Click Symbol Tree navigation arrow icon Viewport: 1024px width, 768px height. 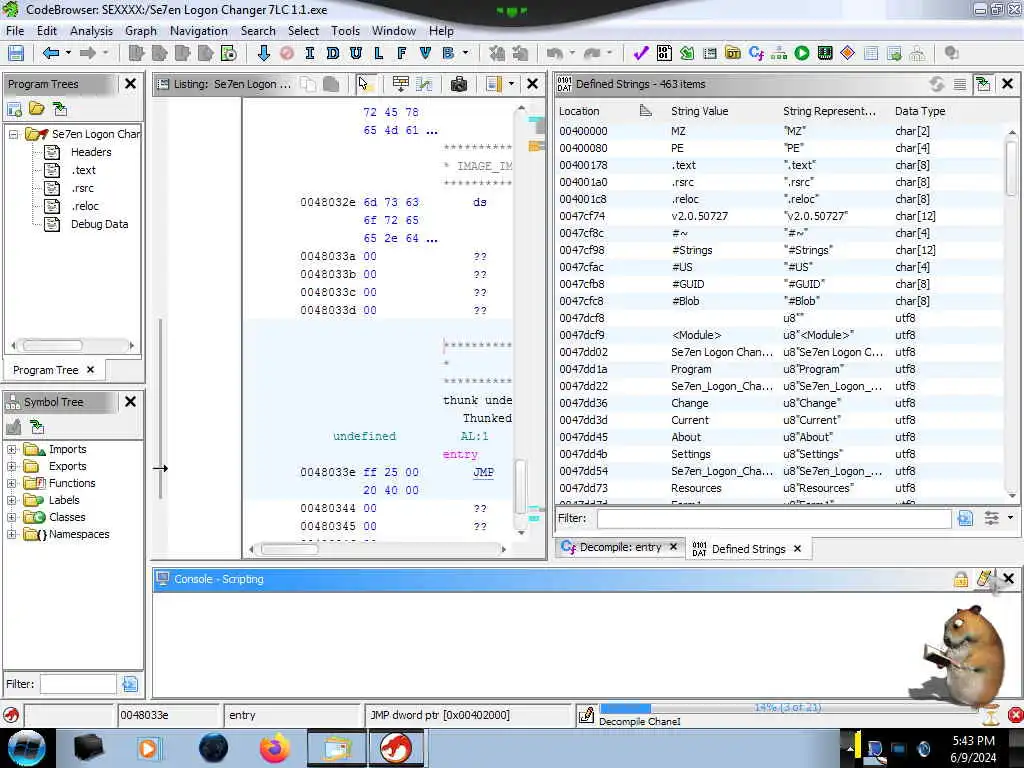click(x=37, y=427)
